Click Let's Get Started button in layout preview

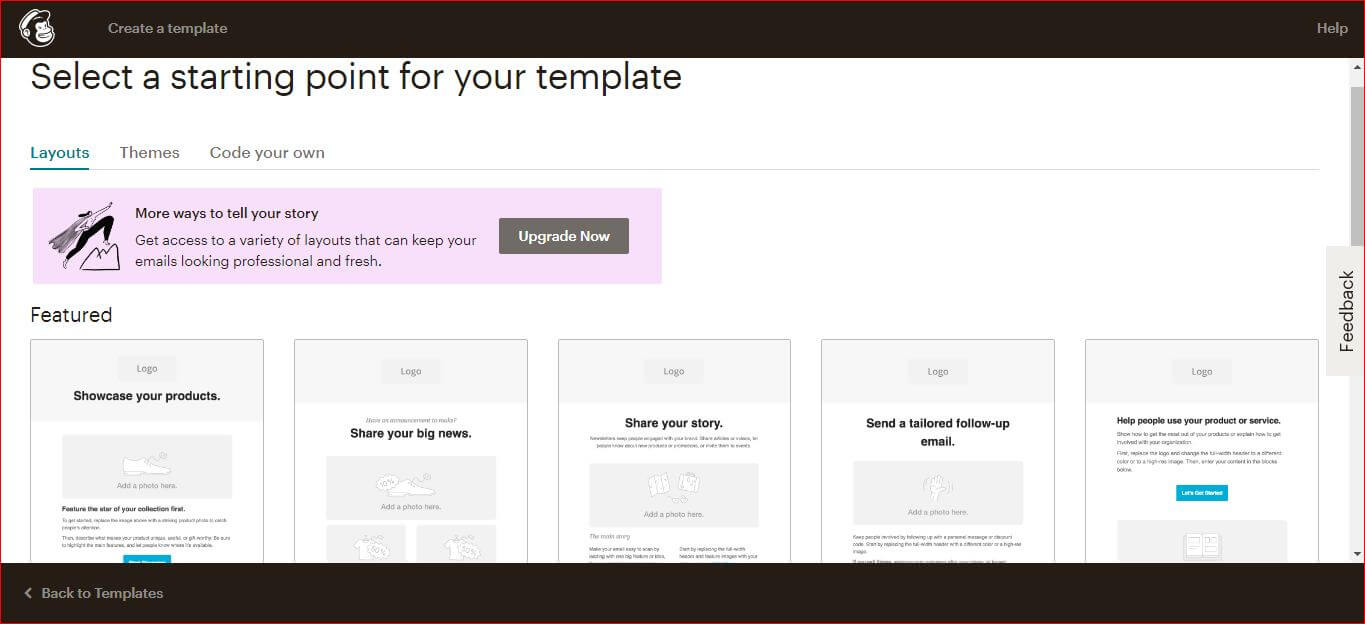coord(1202,493)
